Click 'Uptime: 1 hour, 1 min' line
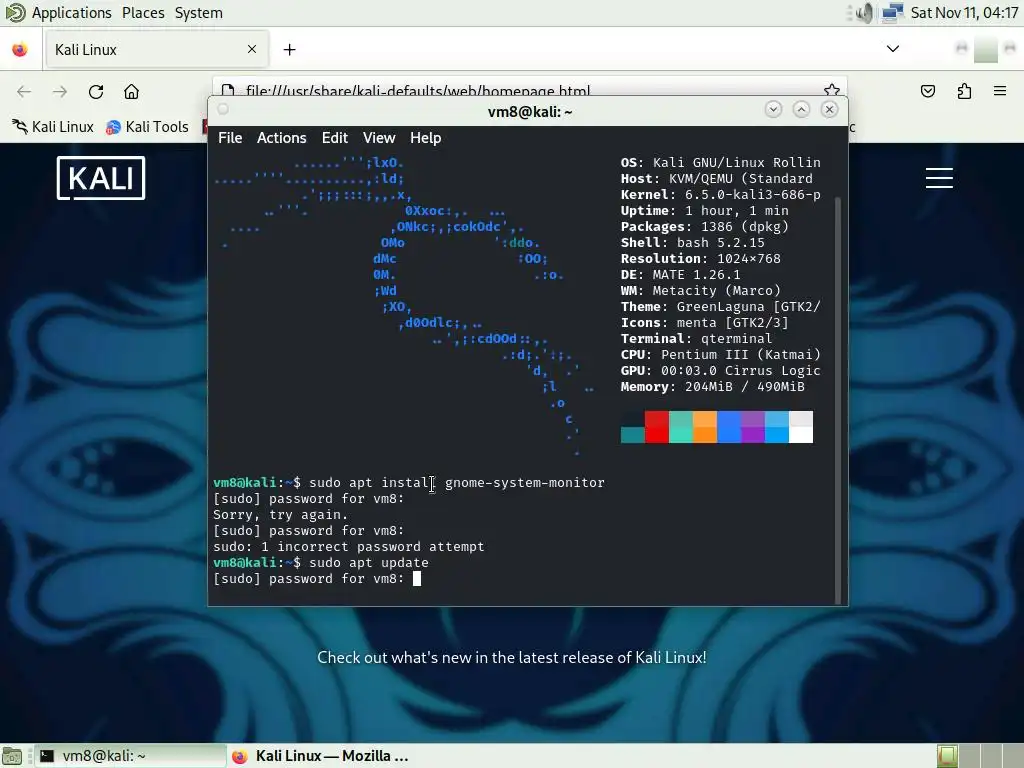1024x768 pixels. 705,210
